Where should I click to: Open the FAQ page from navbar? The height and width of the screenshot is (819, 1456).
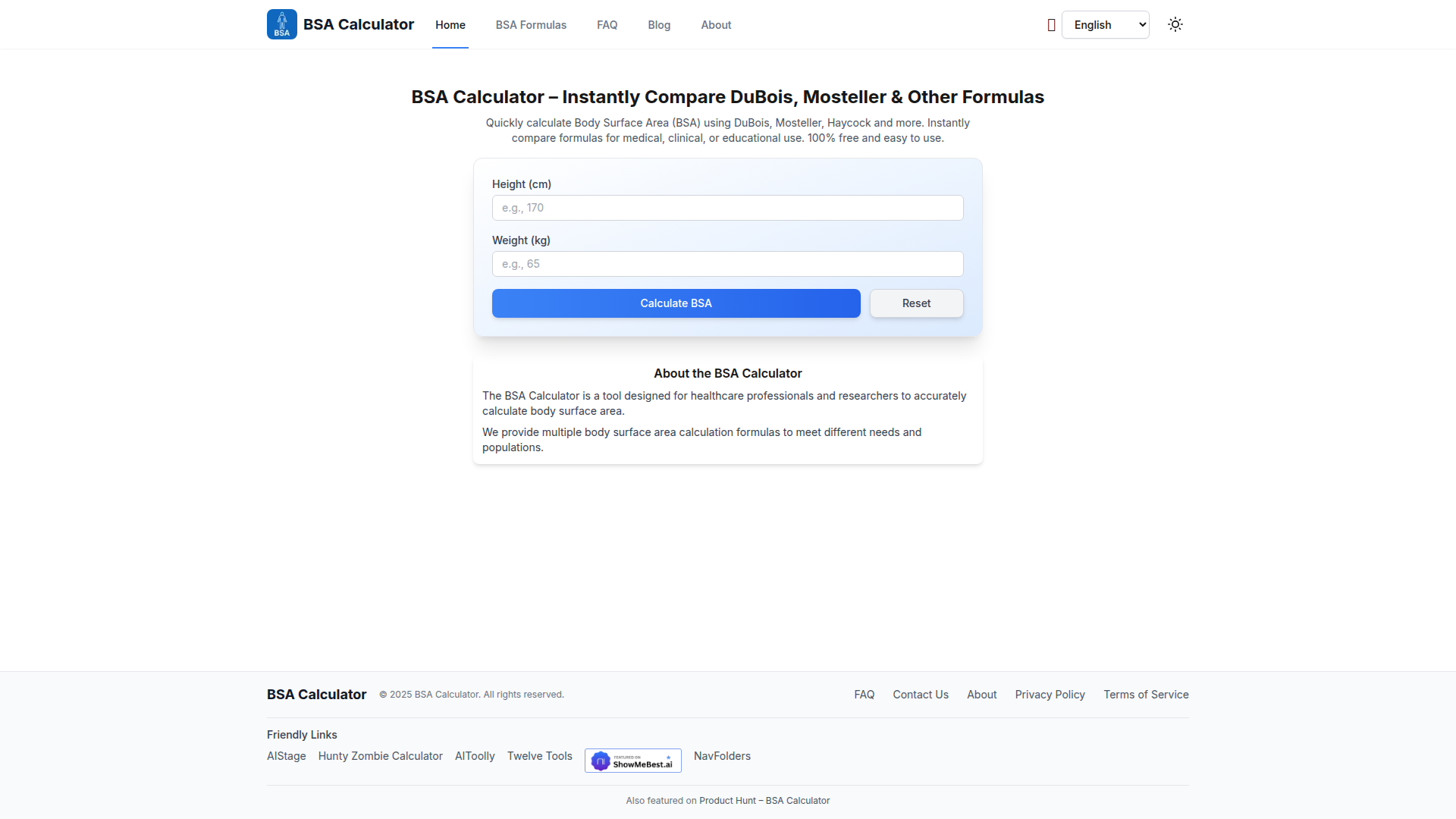coord(607,25)
